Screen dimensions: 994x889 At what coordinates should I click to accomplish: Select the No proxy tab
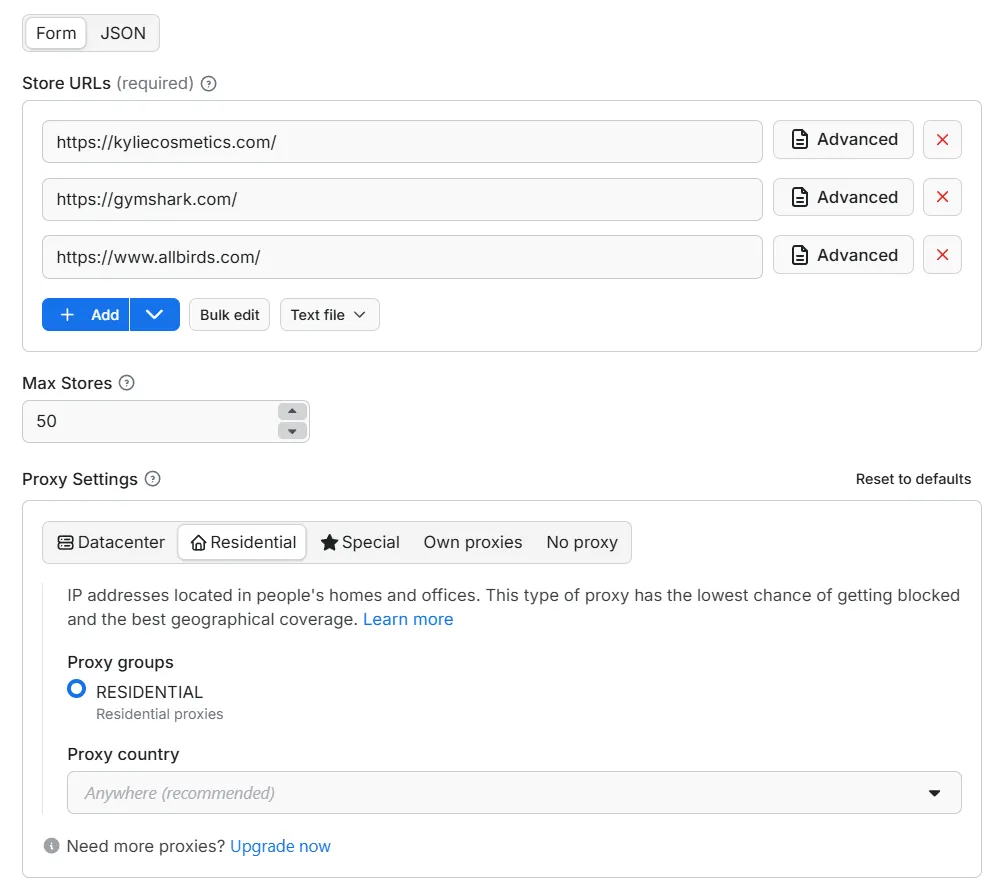pyautogui.click(x=581, y=542)
